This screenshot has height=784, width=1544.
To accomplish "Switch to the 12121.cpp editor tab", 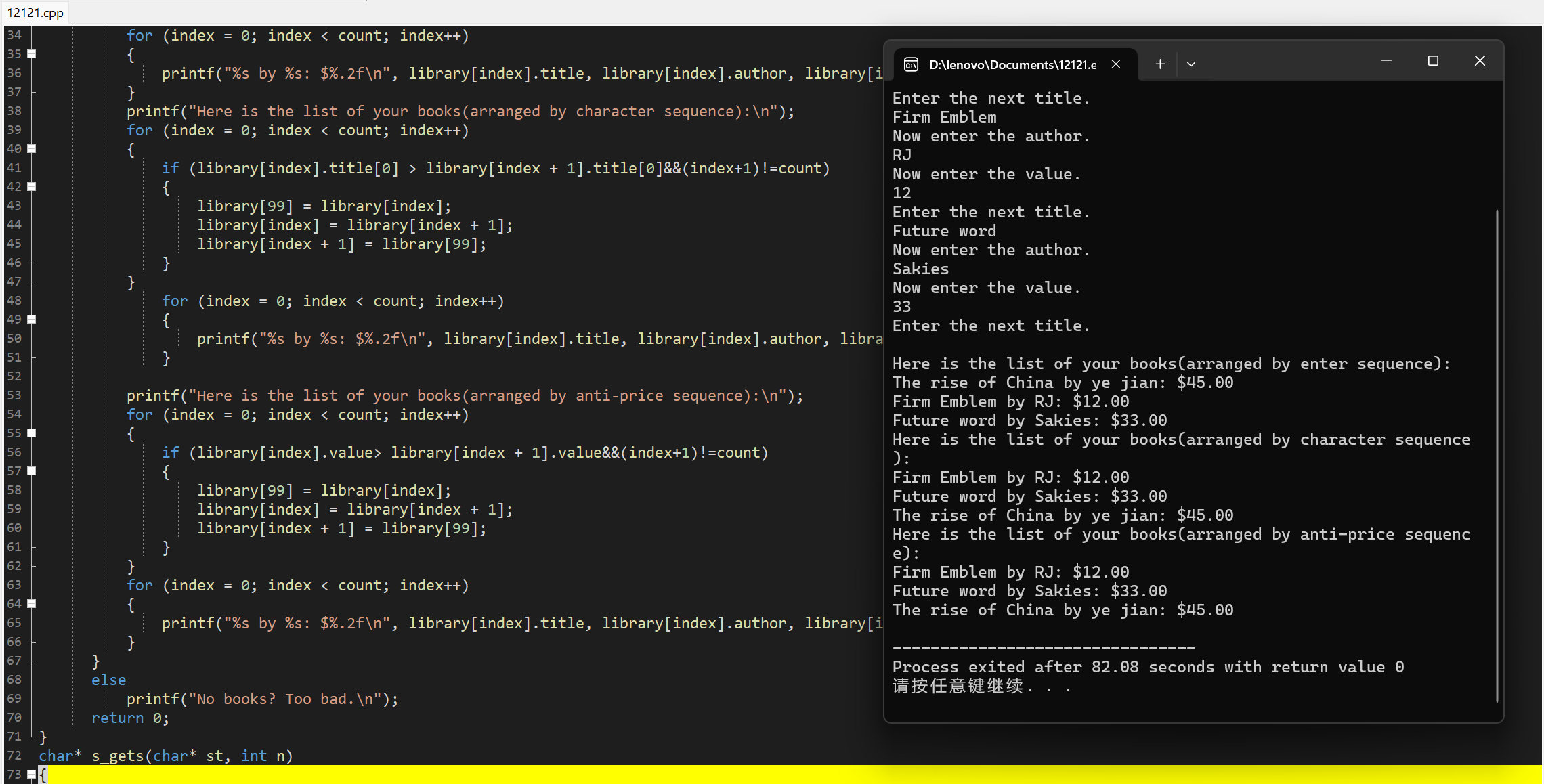I will 35,12.
